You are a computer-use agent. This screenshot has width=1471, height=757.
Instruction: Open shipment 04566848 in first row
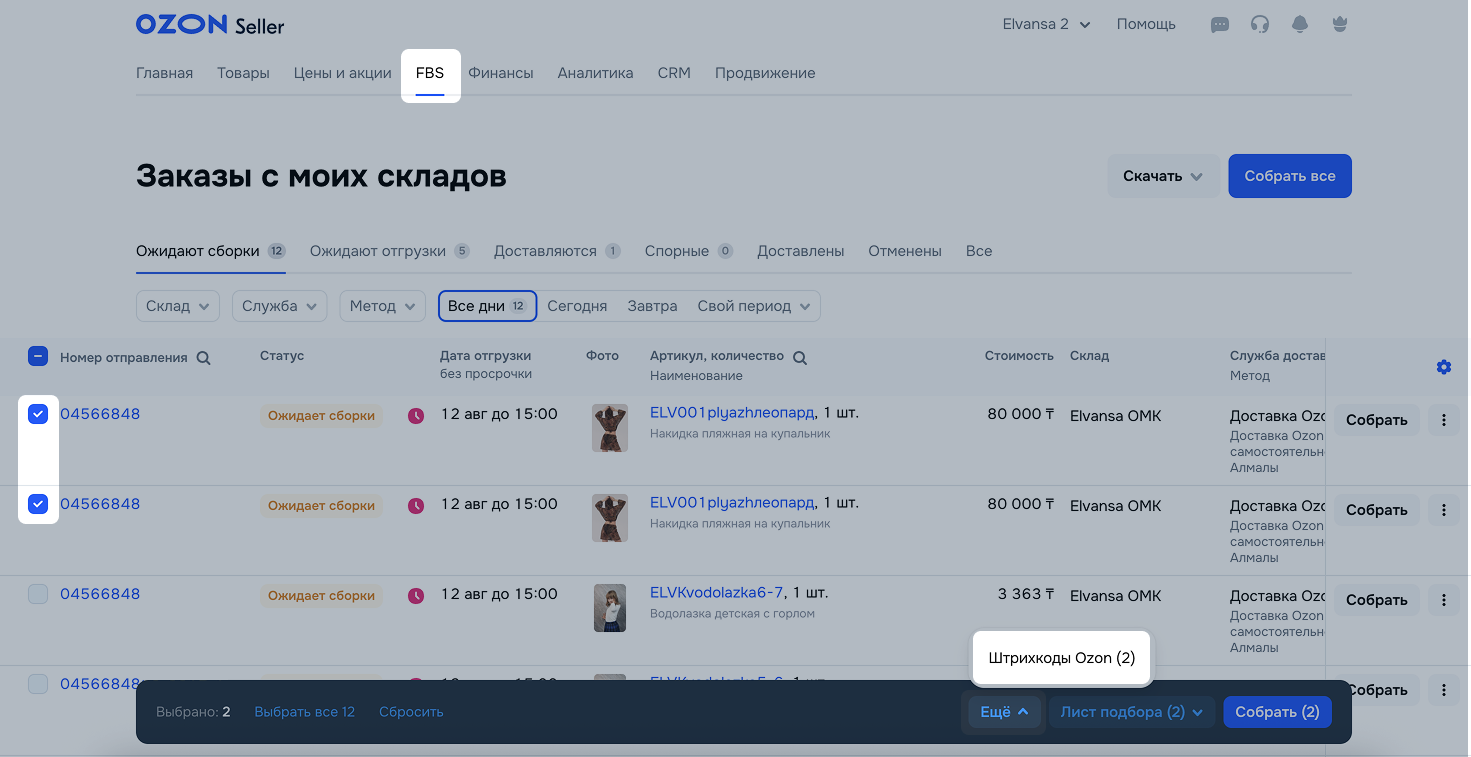100,414
